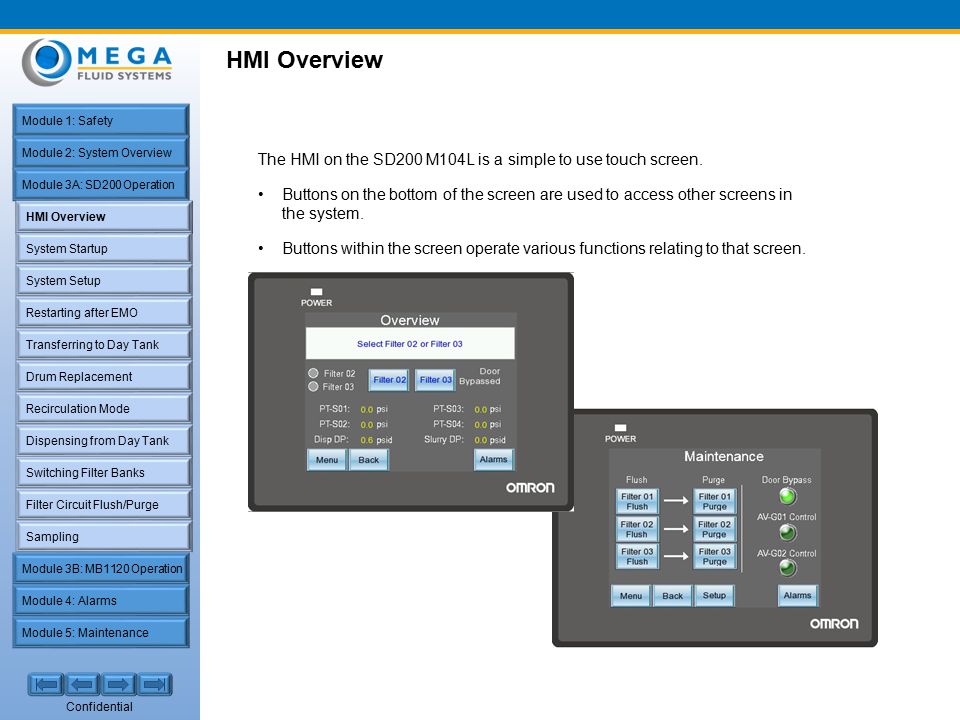Toggle the Door Bypass green indicator
Viewport: 960px width, 720px height.
tap(787, 496)
